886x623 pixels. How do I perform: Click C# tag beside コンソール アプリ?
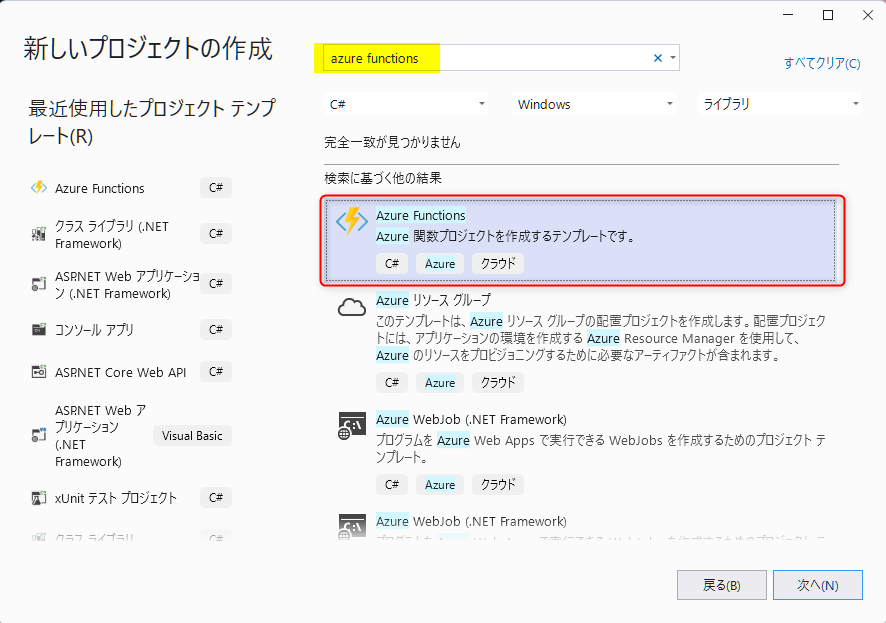point(216,329)
